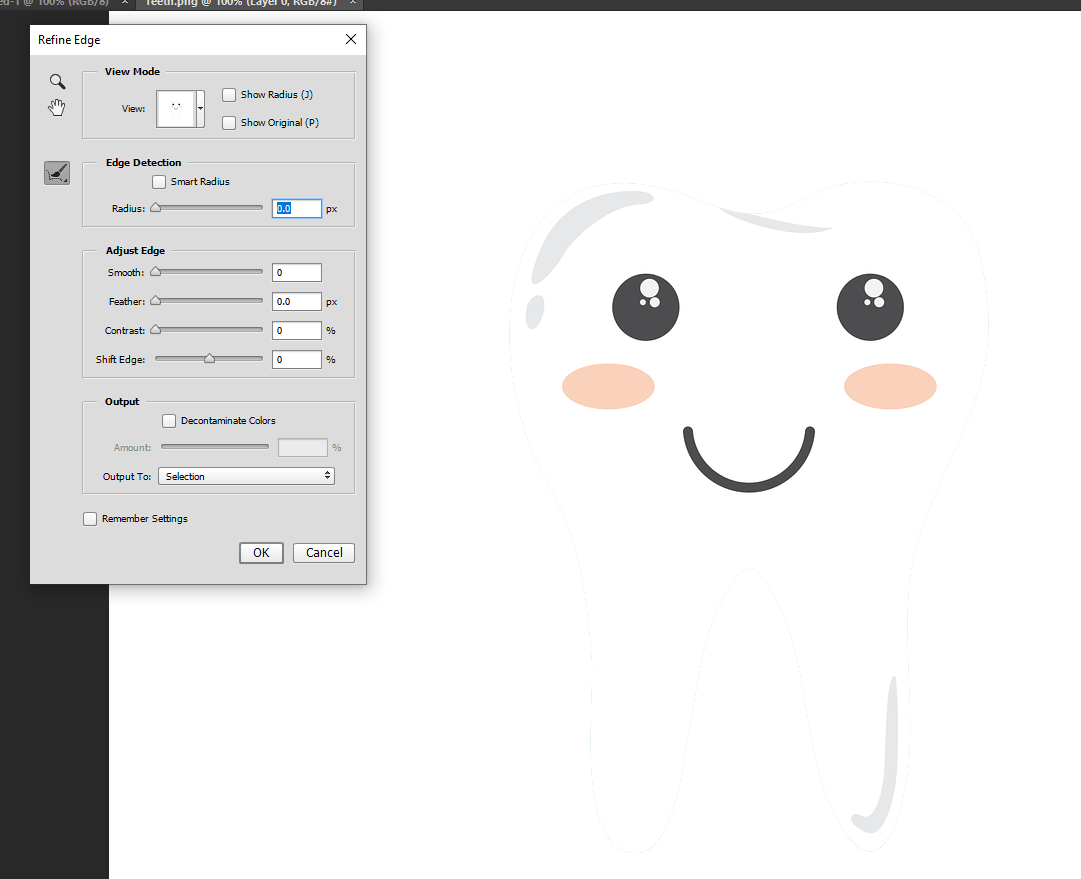
Task: Select the Hand tool in Refine Edge
Action: click(x=57, y=107)
